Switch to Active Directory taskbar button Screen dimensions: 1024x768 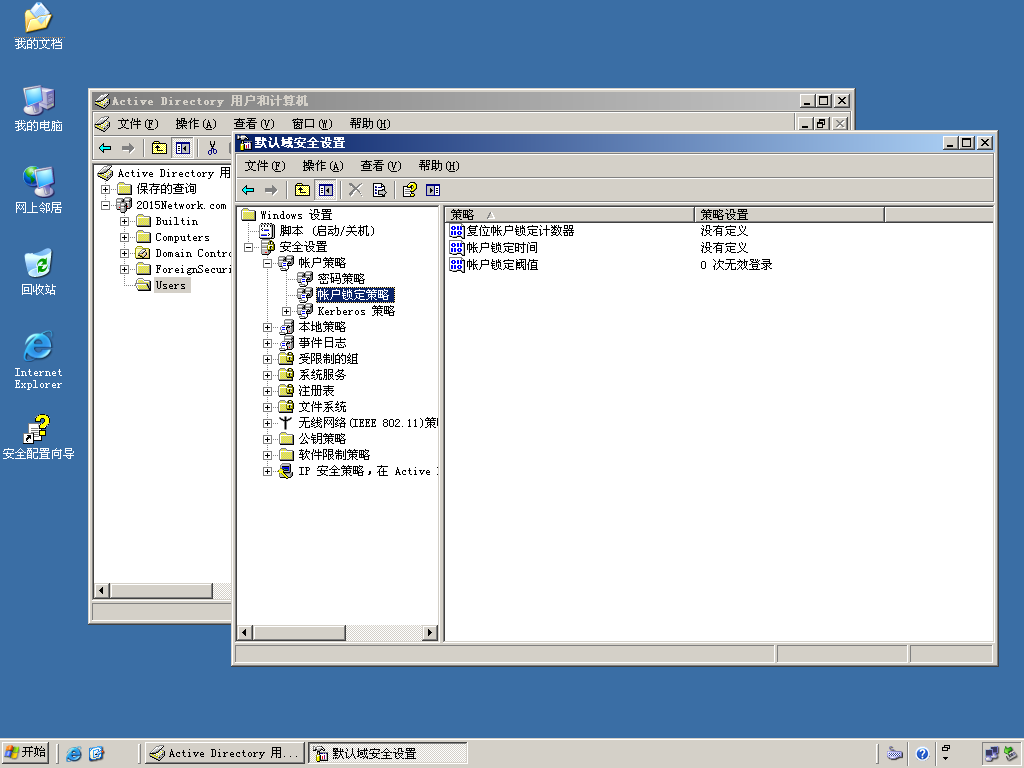[225, 753]
